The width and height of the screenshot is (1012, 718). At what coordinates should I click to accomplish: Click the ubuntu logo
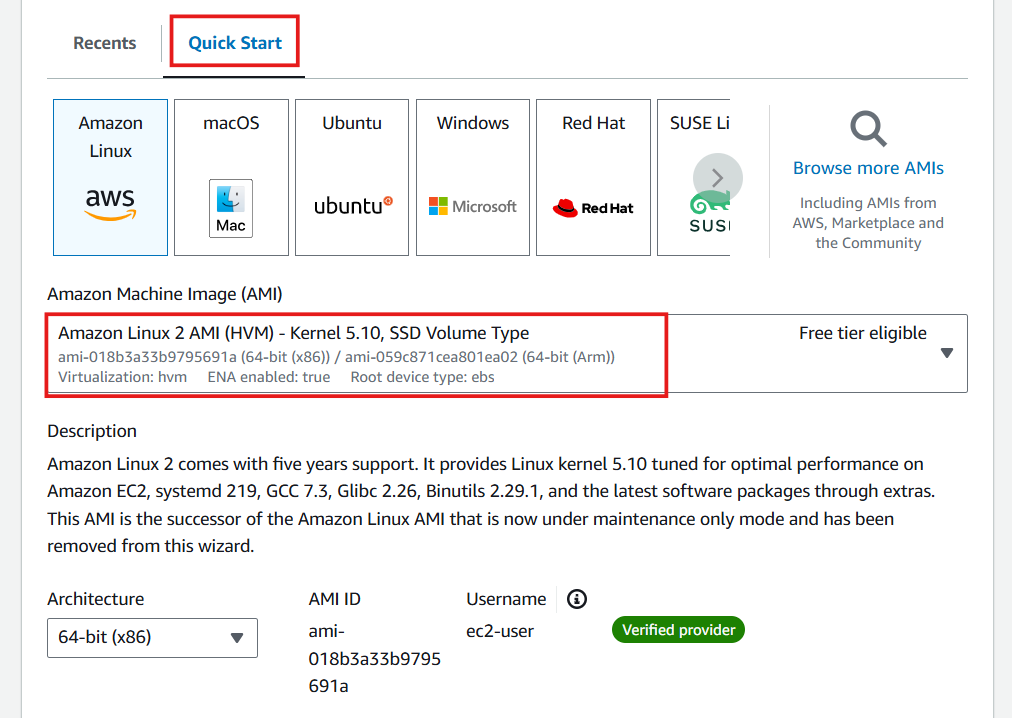(x=353, y=206)
